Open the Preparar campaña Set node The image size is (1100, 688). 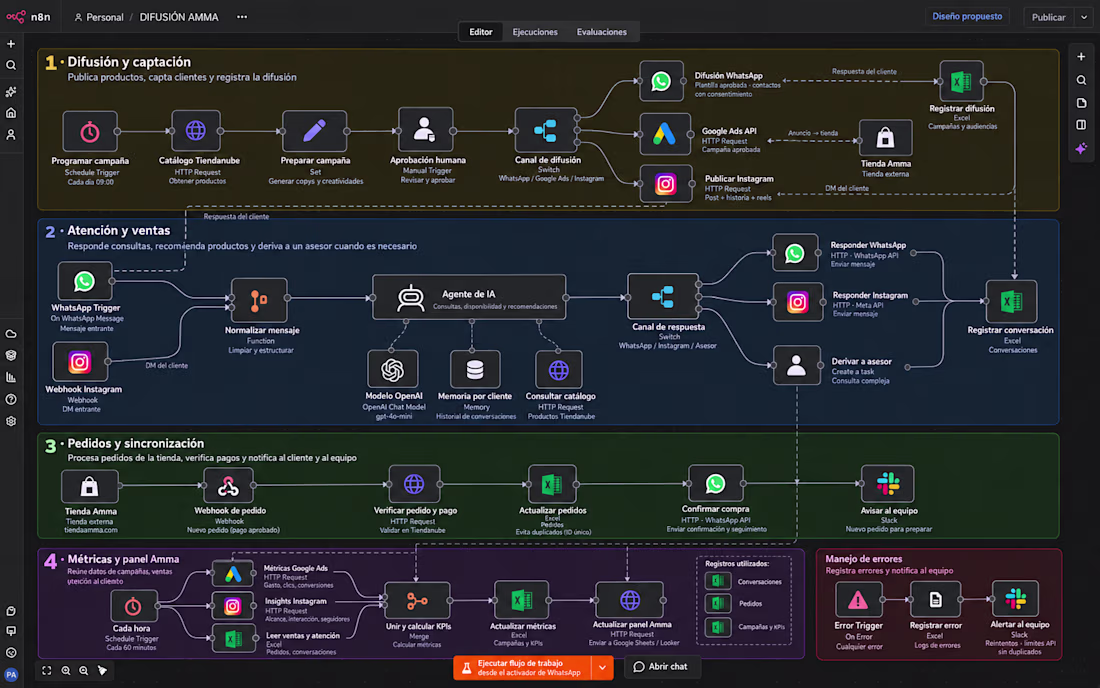pyautogui.click(x=314, y=130)
